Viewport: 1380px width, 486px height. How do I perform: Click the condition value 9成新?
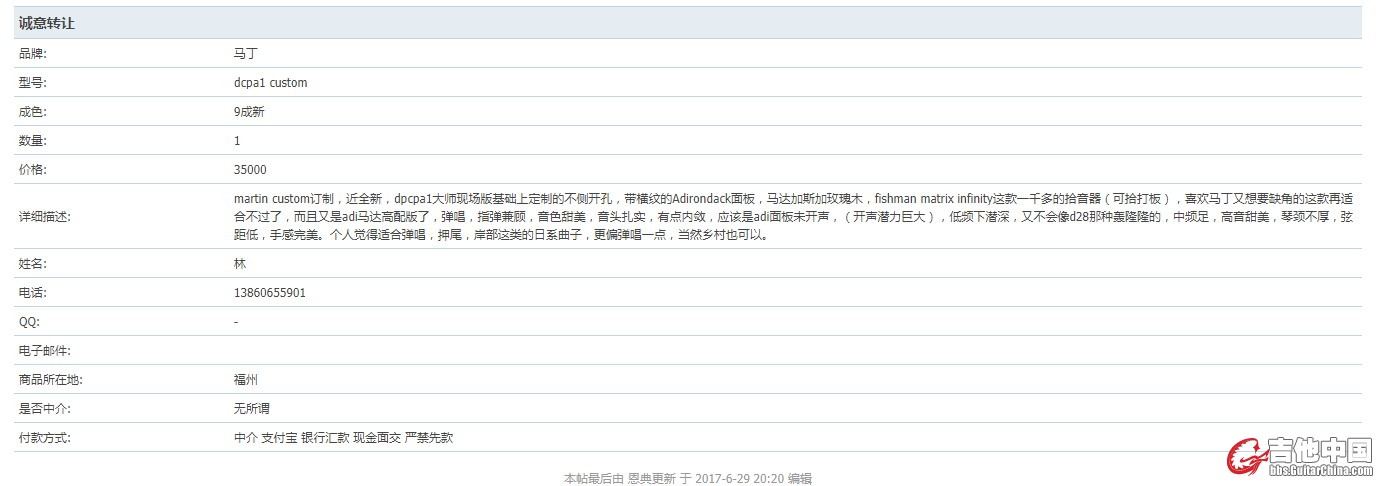click(249, 112)
